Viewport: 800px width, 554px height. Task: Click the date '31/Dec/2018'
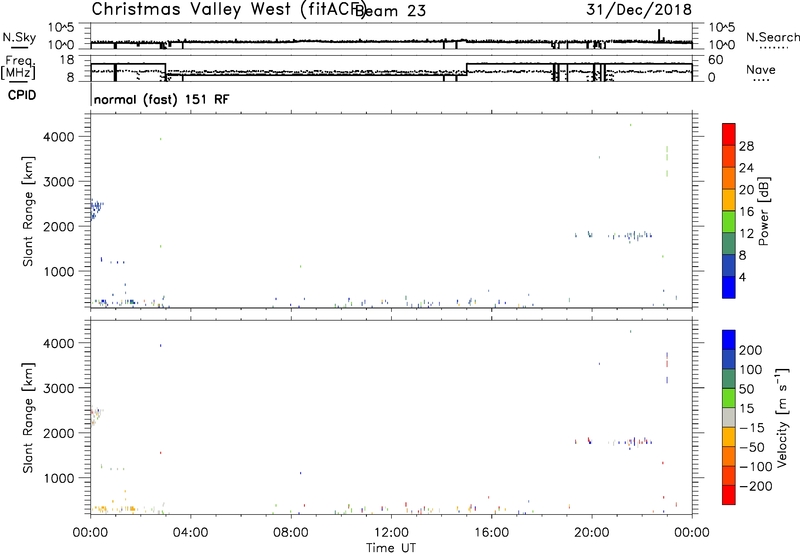639,10
